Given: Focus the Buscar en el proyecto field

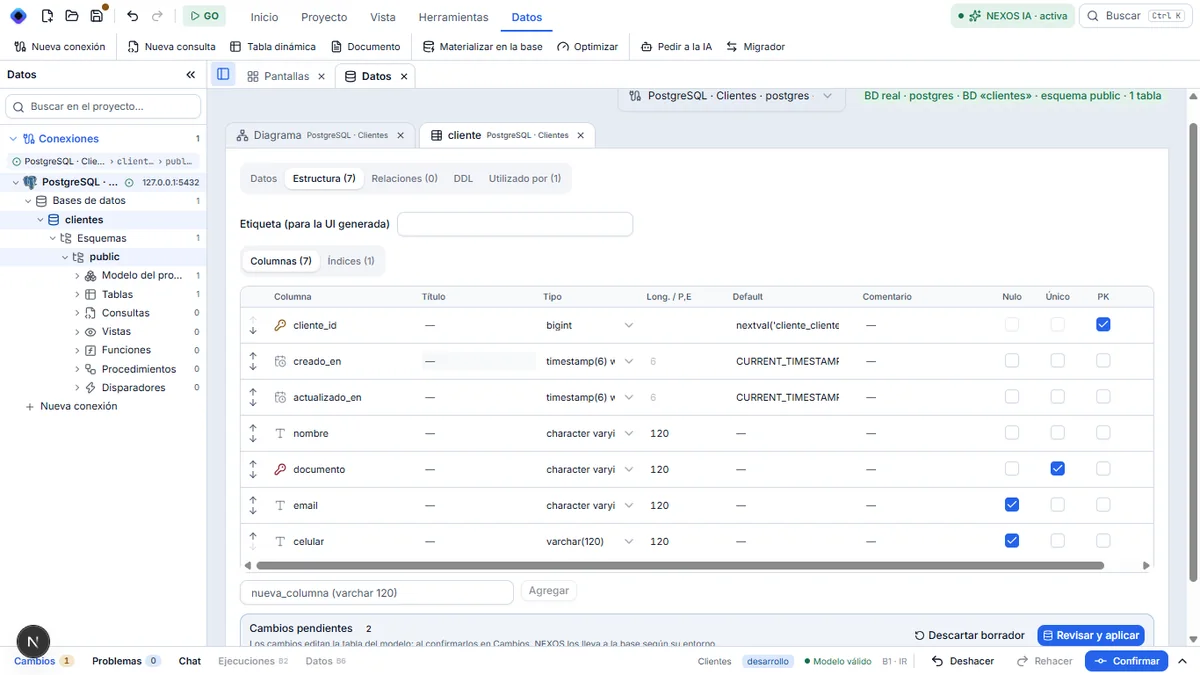Looking at the screenshot, I should point(104,107).
